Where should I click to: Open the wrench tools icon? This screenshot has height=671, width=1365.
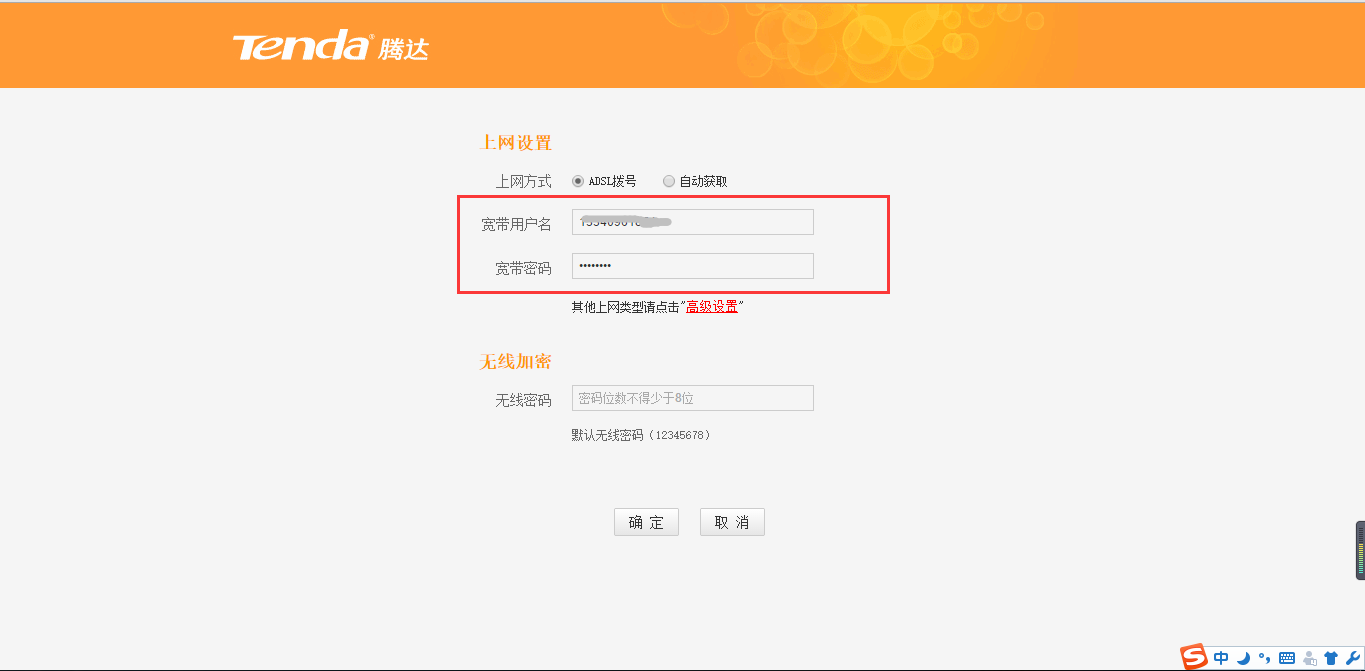(x=1352, y=658)
